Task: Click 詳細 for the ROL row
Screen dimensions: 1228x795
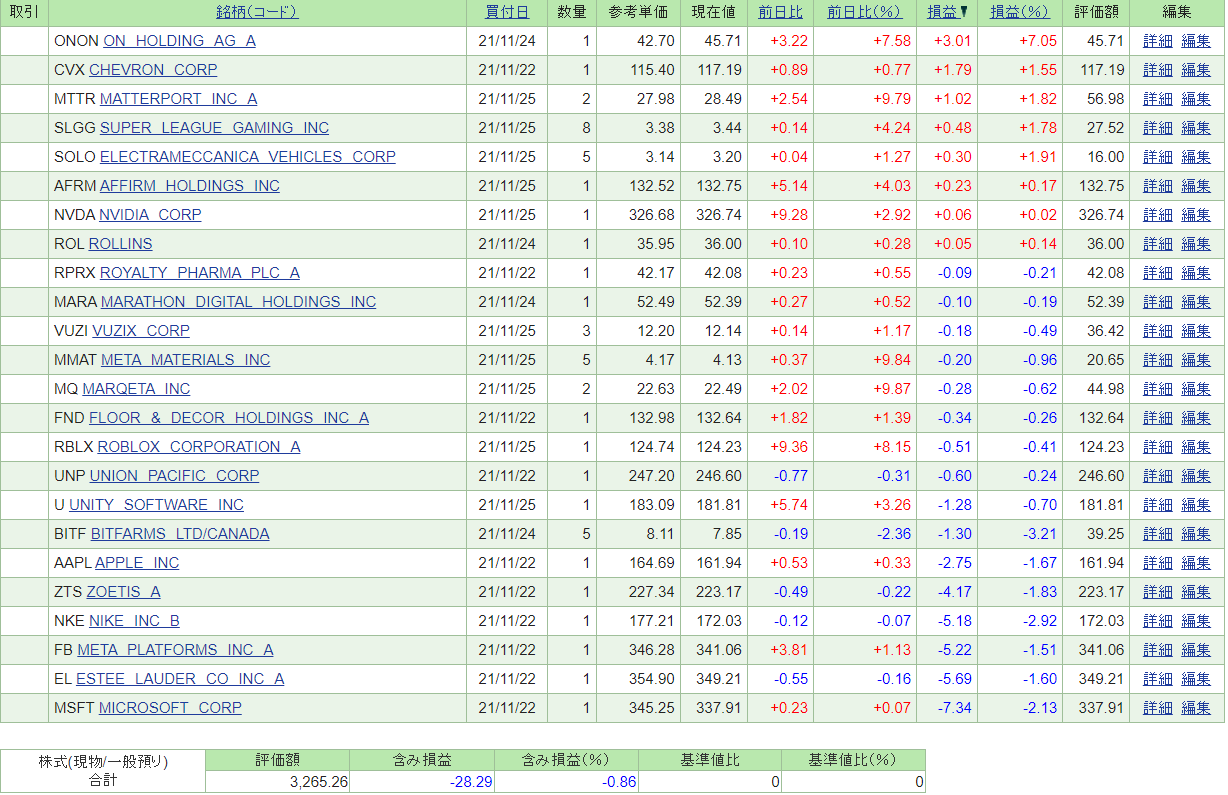Action: tap(1158, 244)
